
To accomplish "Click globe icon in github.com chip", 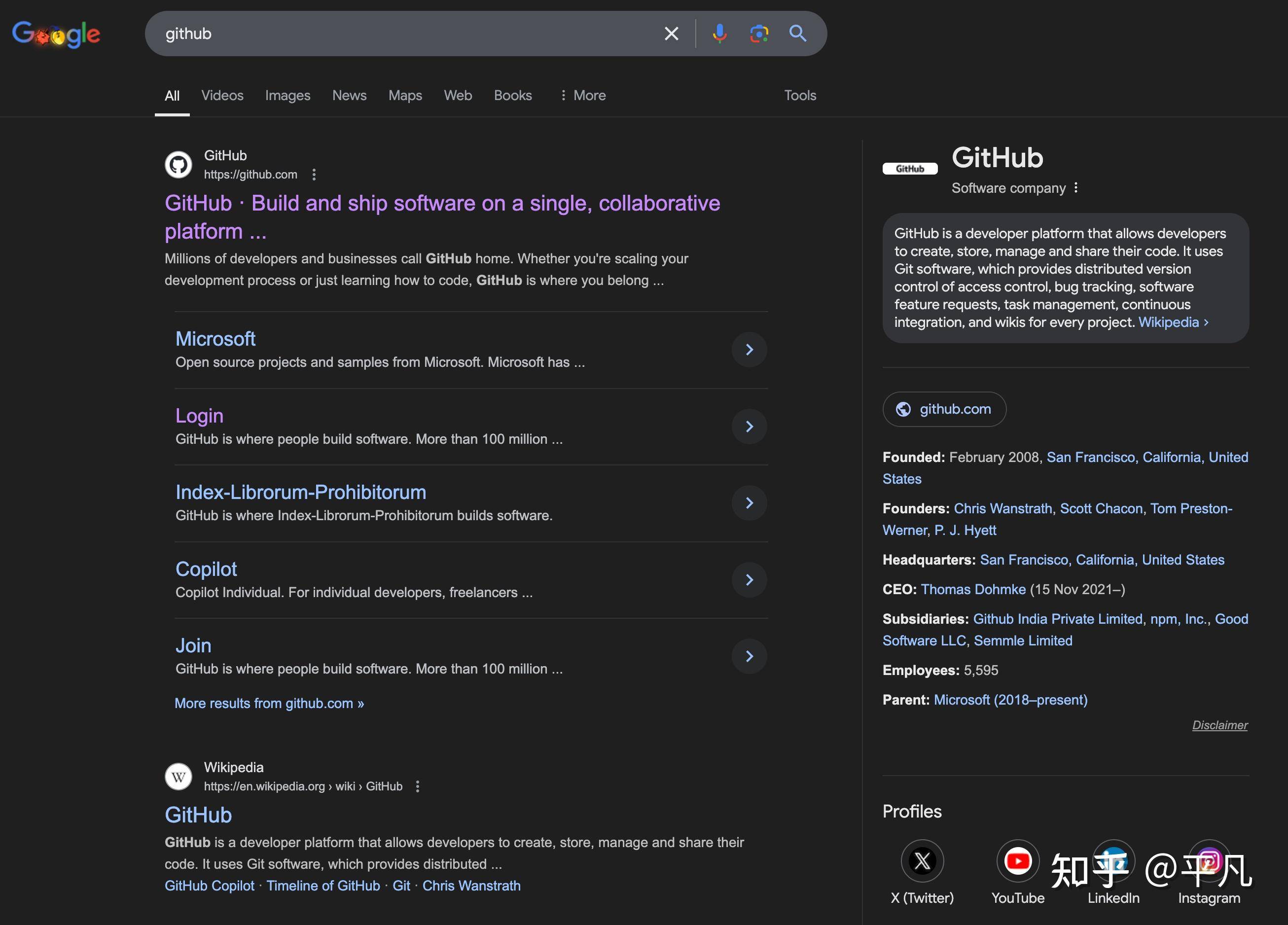I will tap(903, 409).
